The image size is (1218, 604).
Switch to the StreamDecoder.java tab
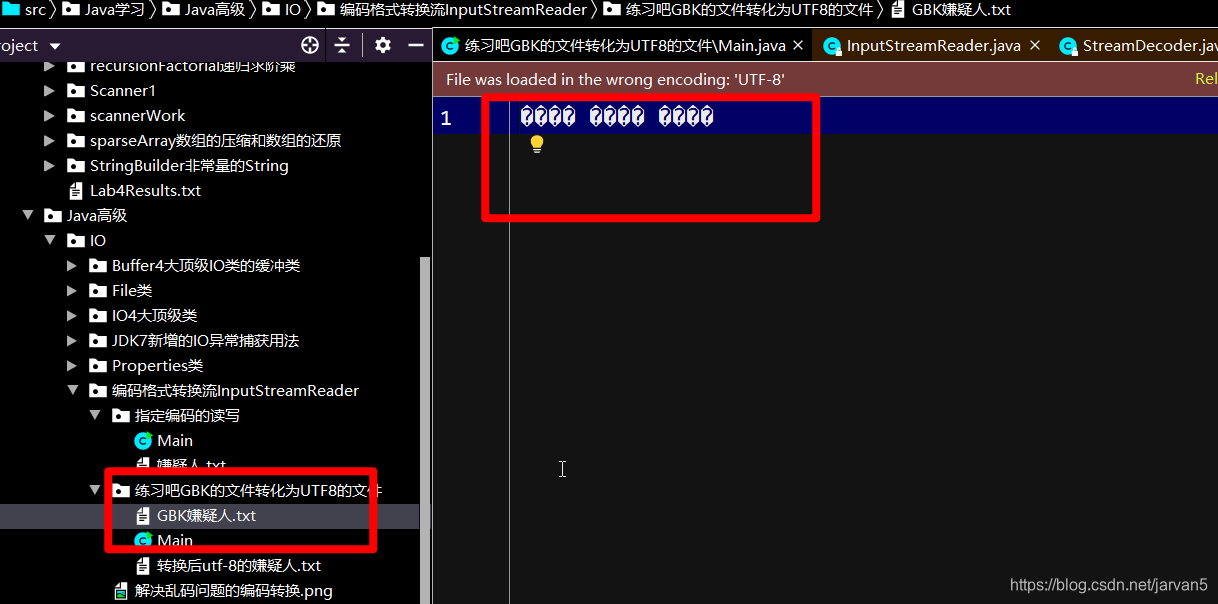(x=1140, y=46)
